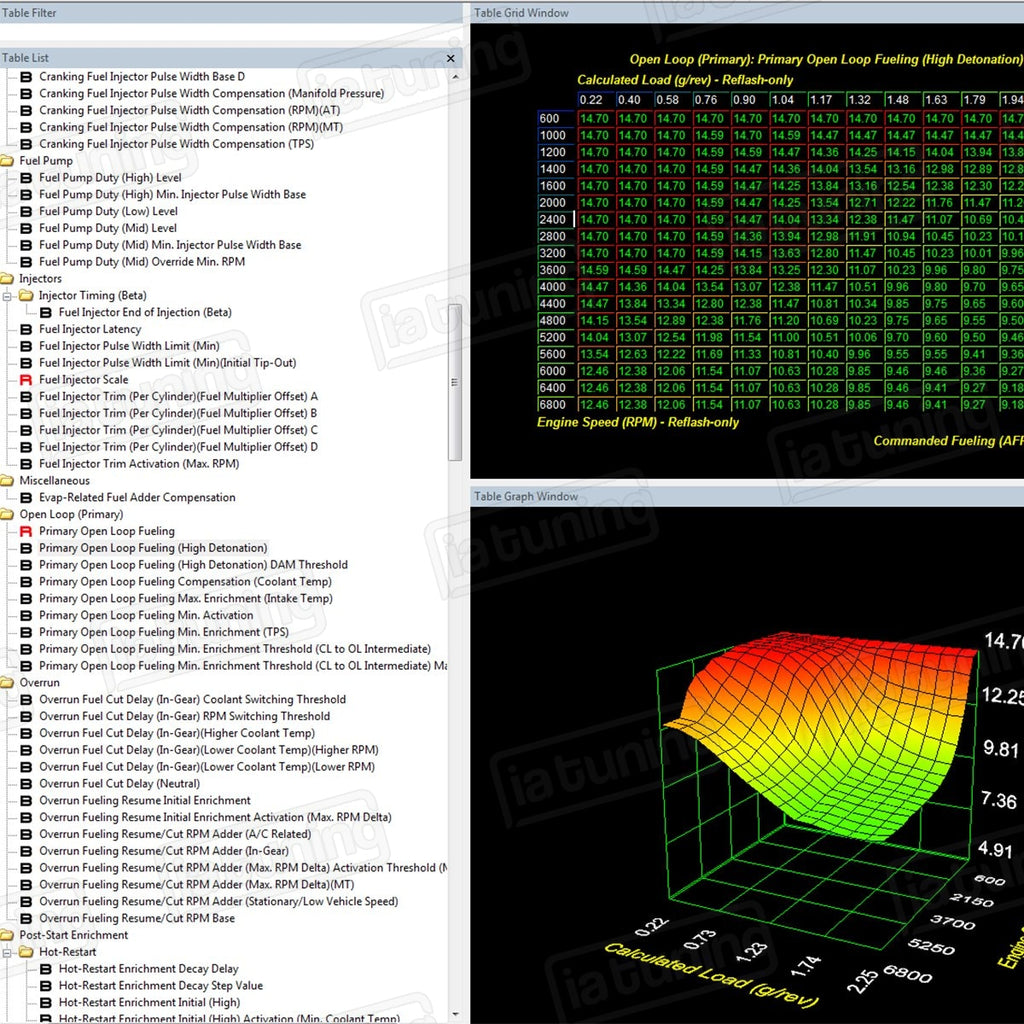Image resolution: width=1024 pixels, height=1024 pixels.
Task: Select Overrun Fueling Resume/Cut RPM Base table
Action: tap(137, 918)
